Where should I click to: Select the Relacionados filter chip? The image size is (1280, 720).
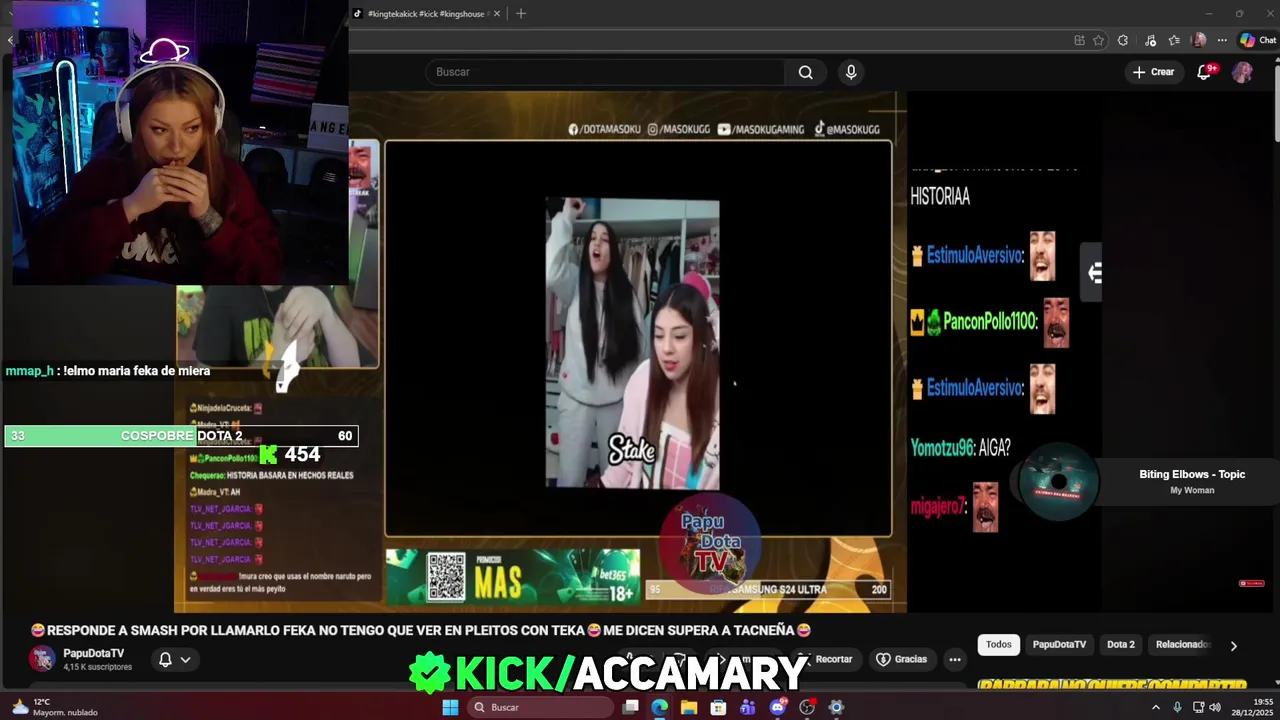pyautogui.click(x=1182, y=645)
